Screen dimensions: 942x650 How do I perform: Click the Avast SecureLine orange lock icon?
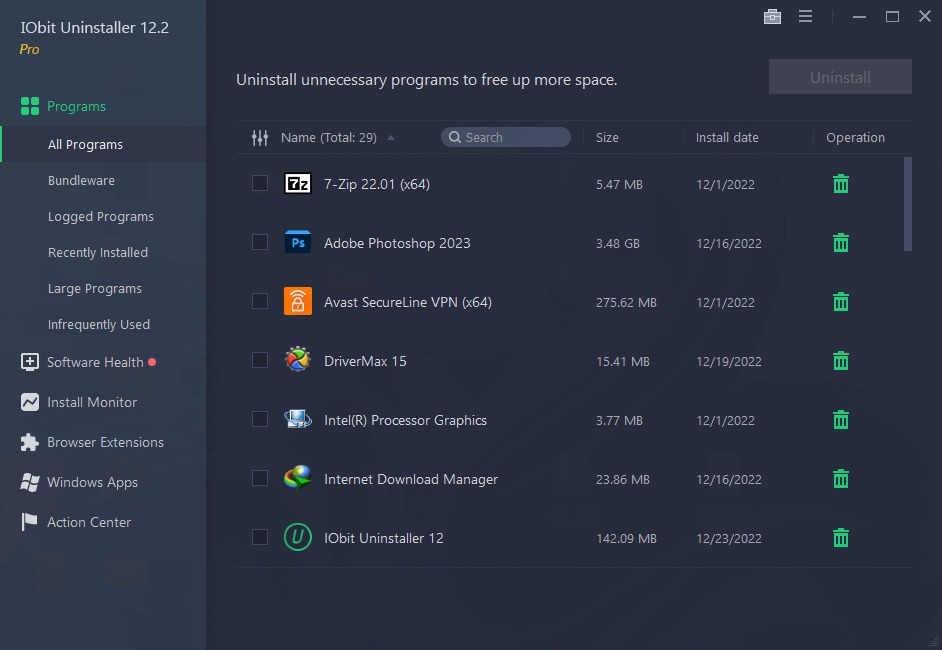(x=297, y=301)
